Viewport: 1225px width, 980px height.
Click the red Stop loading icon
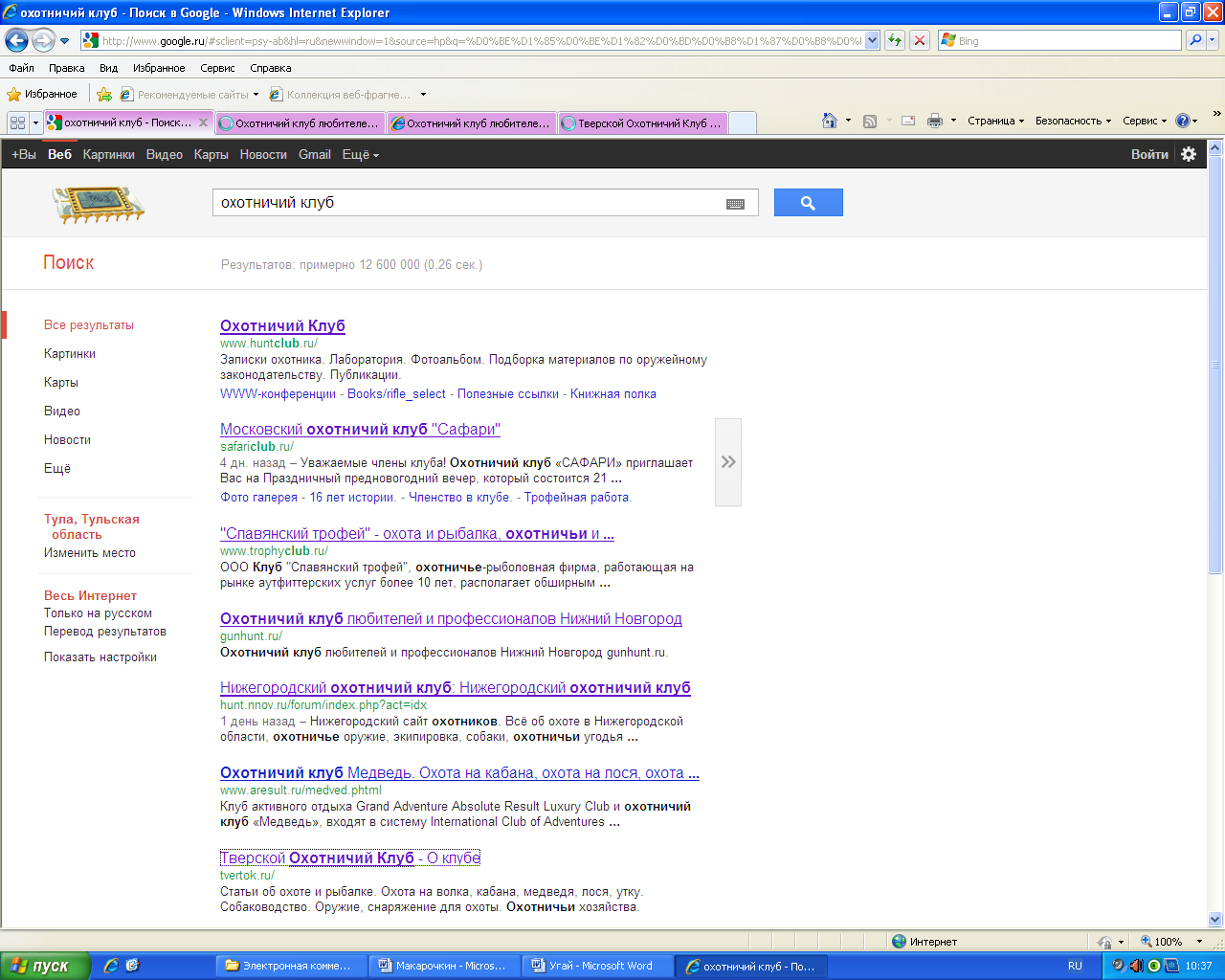[920, 40]
